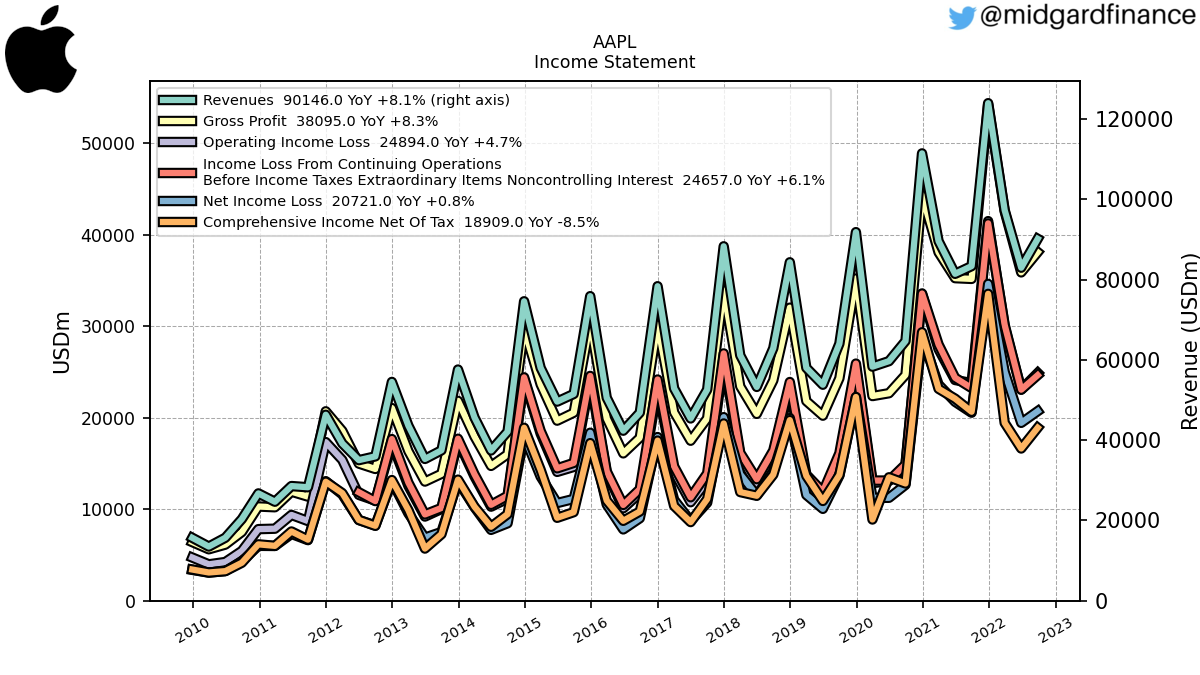Click the 2022 revenue peak on teal line
The width and height of the screenshot is (1200, 675).
(x=988, y=104)
